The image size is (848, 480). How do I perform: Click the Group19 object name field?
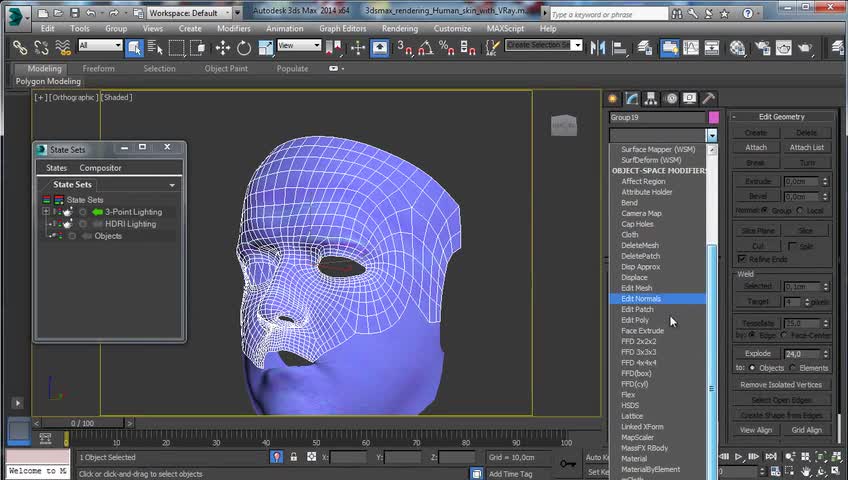click(x=656, y=118)
